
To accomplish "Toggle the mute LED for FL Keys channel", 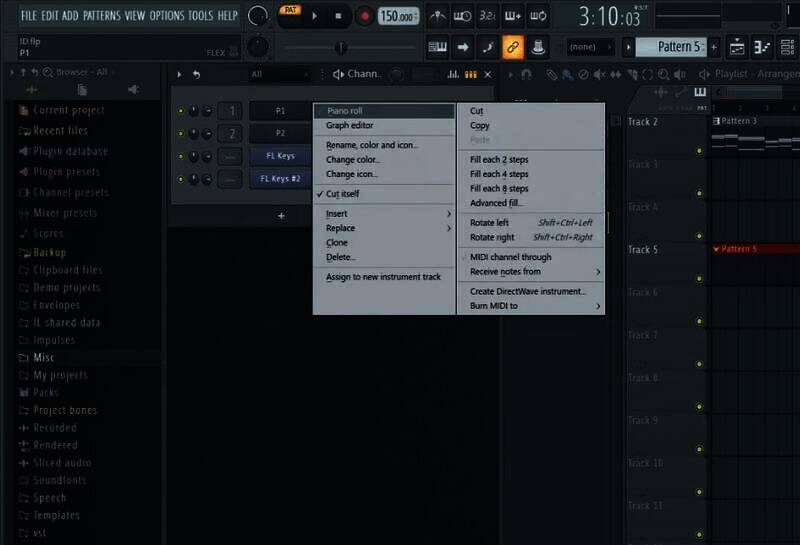I will pos(181,156).
